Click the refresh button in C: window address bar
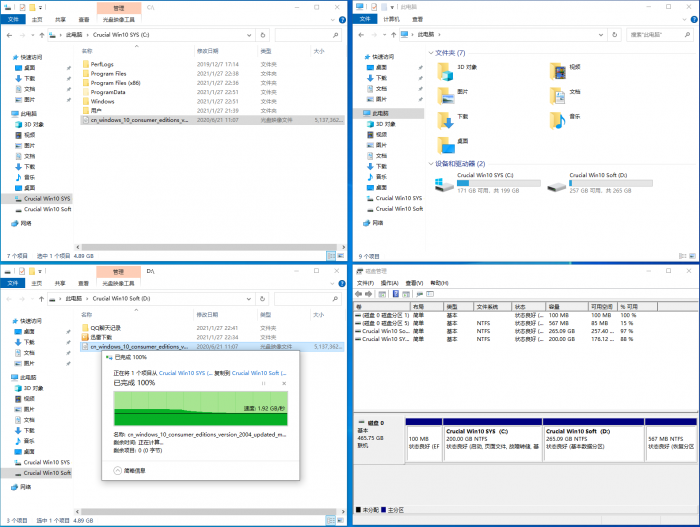The height and width of the screenshot is (527, 700). [x=264, y=35]
